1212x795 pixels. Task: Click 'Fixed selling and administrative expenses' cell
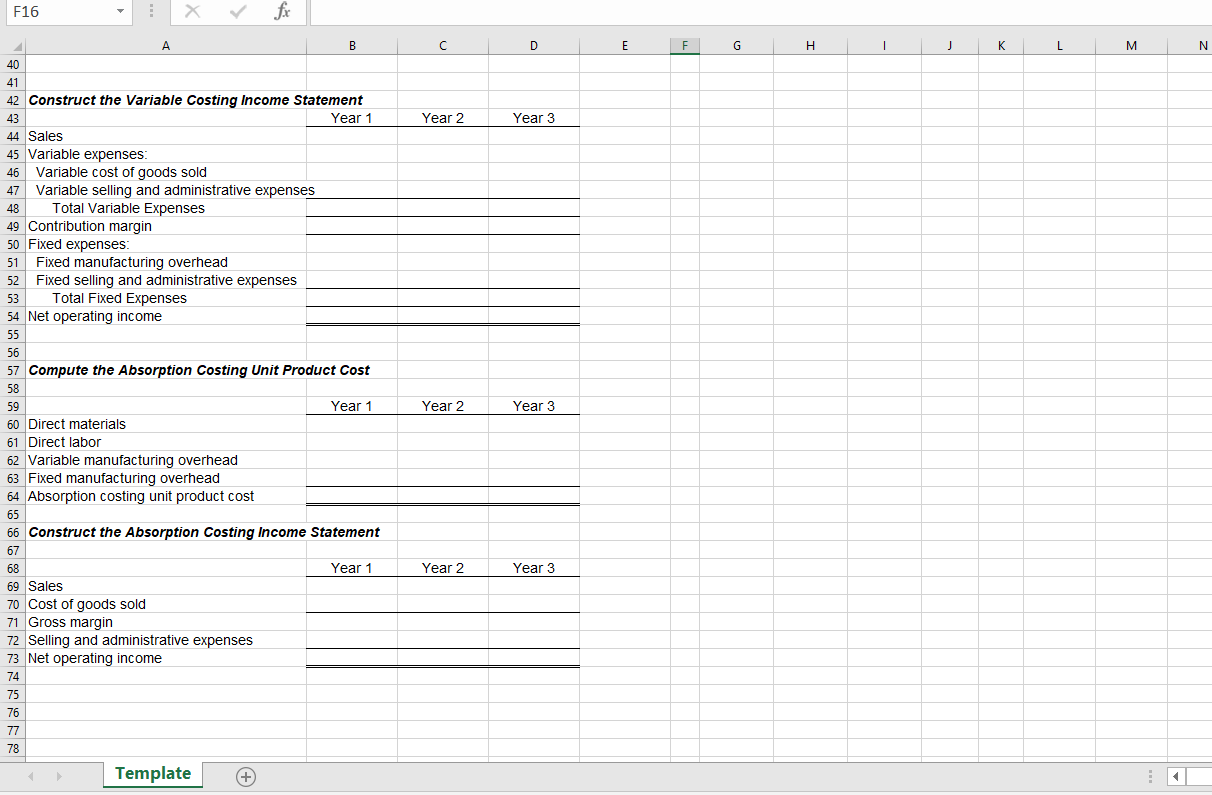point(166,280)
